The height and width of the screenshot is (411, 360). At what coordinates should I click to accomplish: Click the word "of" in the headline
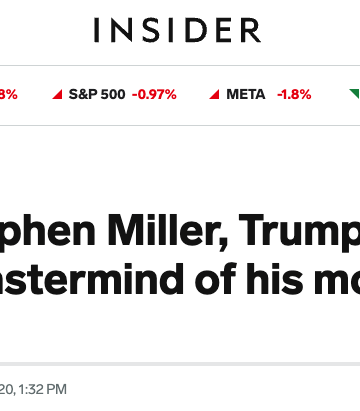[216, 278]
